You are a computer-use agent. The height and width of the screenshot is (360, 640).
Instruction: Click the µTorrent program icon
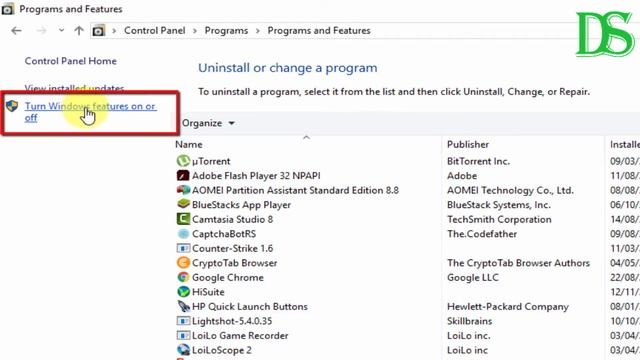(183, 161)
